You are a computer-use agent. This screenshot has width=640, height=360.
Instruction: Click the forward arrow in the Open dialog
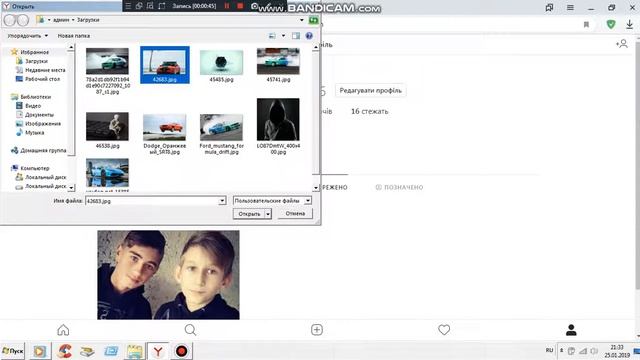(23, 20)
